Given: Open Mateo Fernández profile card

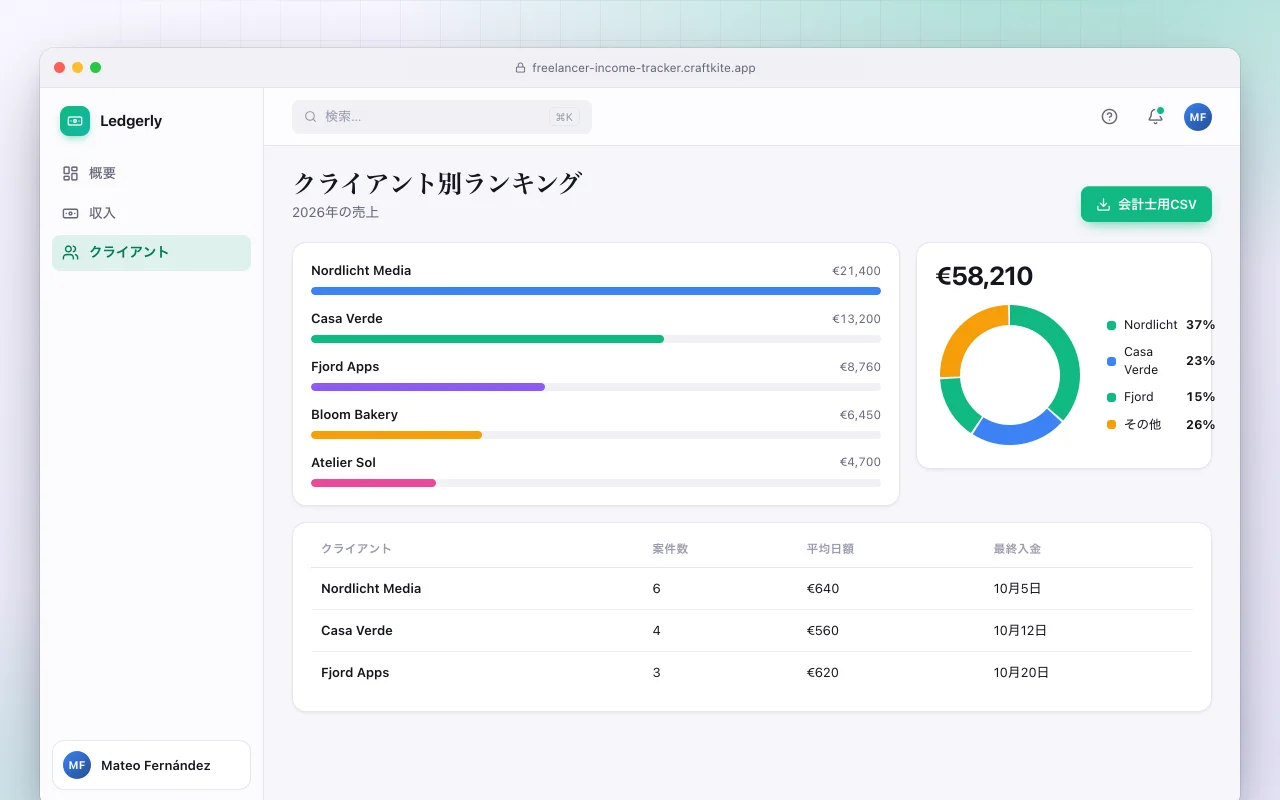Looking at the screenshot, I should [151, 765].
